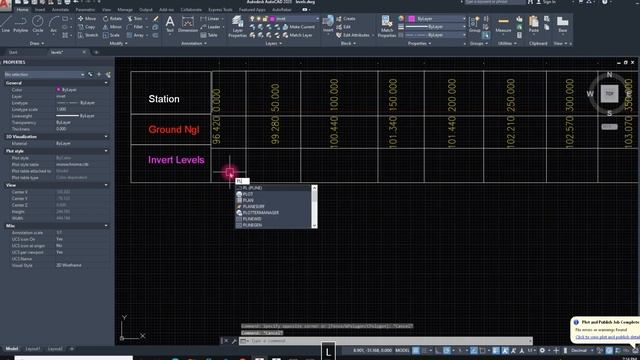This screenshot has width=640, height=360.
Task: Click the Mirror tool
Action: pyautogui.click(x=112, y=27)
